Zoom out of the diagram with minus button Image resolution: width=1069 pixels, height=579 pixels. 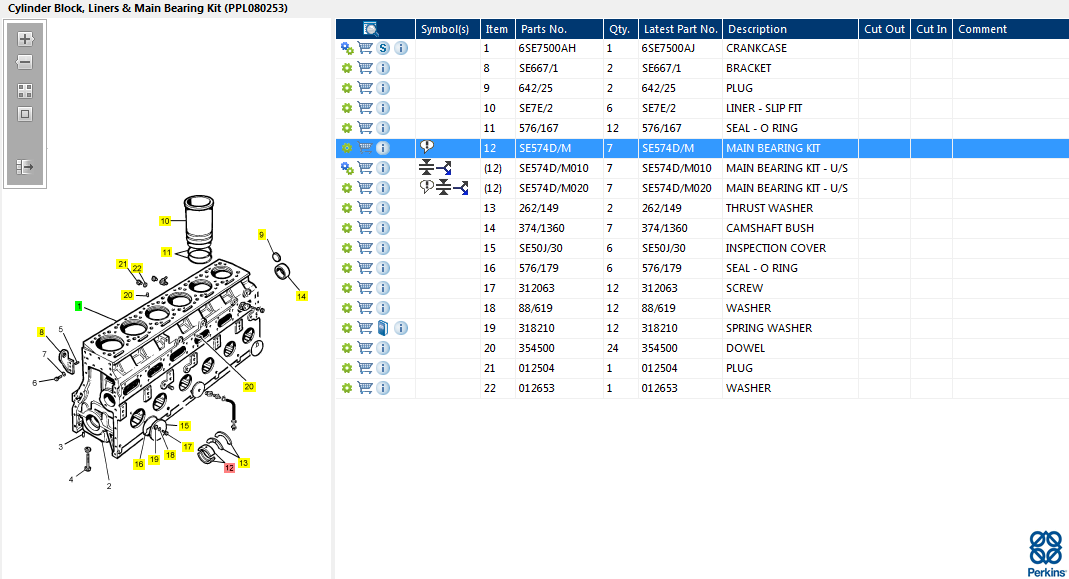pyautogui.click(x=25, y=62)
